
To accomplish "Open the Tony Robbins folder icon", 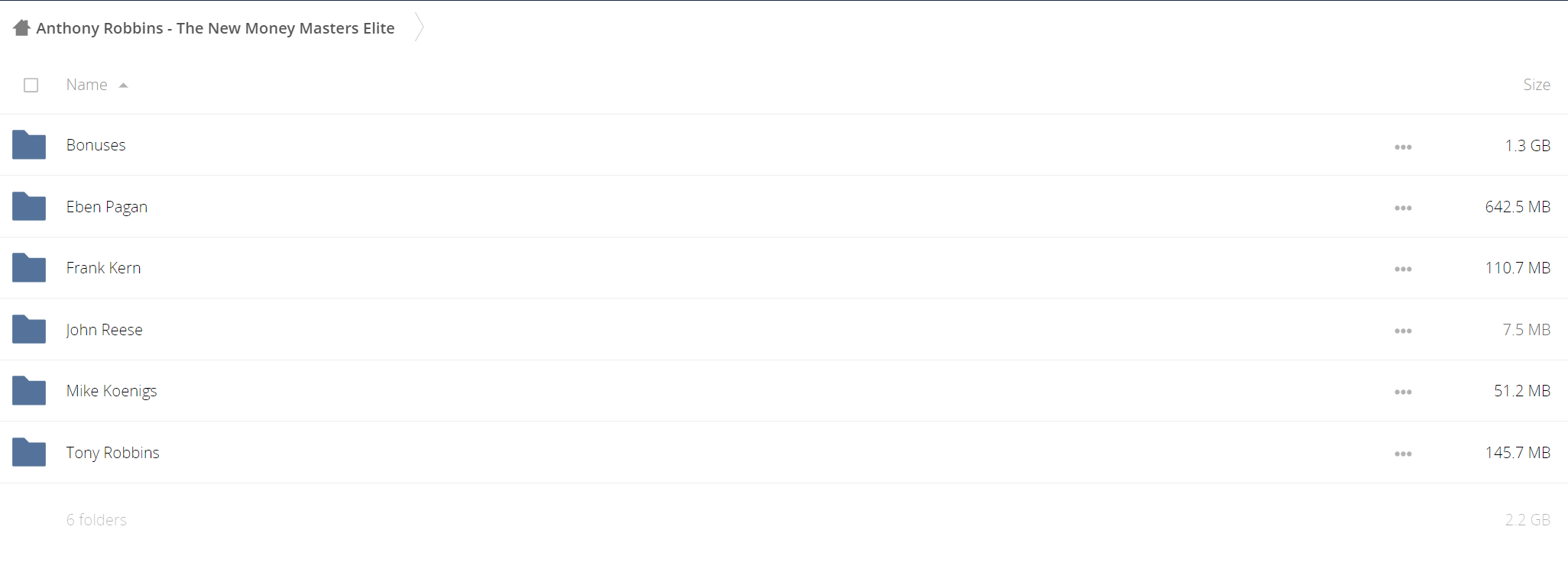I will (29, 452).
